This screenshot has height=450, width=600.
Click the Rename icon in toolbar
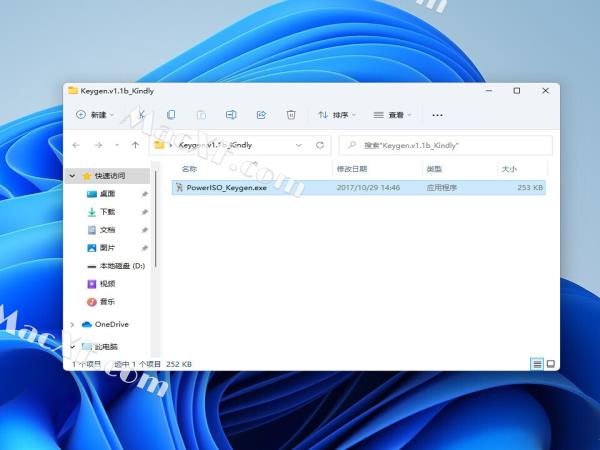pos(231,115)
